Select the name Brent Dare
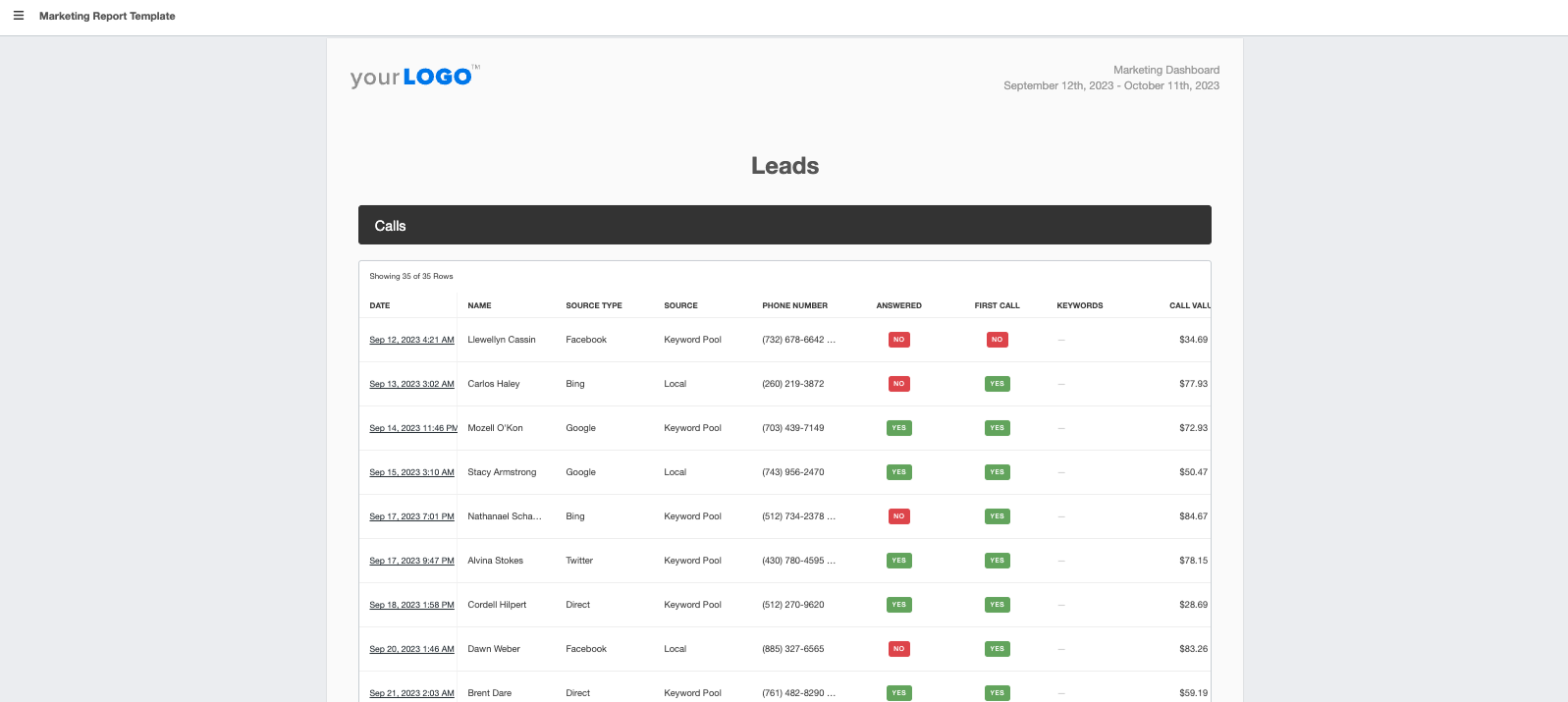1568x702 pixels. (x=489, y=693)
